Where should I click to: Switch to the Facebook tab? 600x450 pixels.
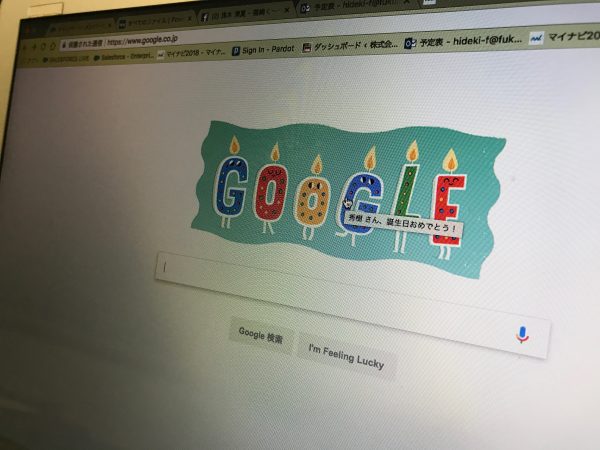point(242,16)
